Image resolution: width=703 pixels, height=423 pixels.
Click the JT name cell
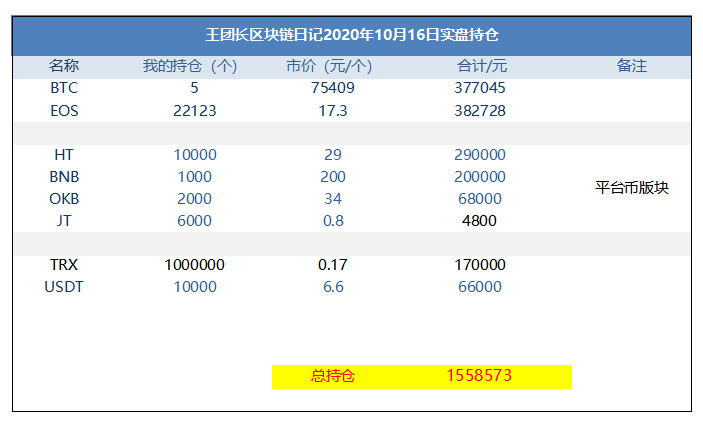click(64, 221)
